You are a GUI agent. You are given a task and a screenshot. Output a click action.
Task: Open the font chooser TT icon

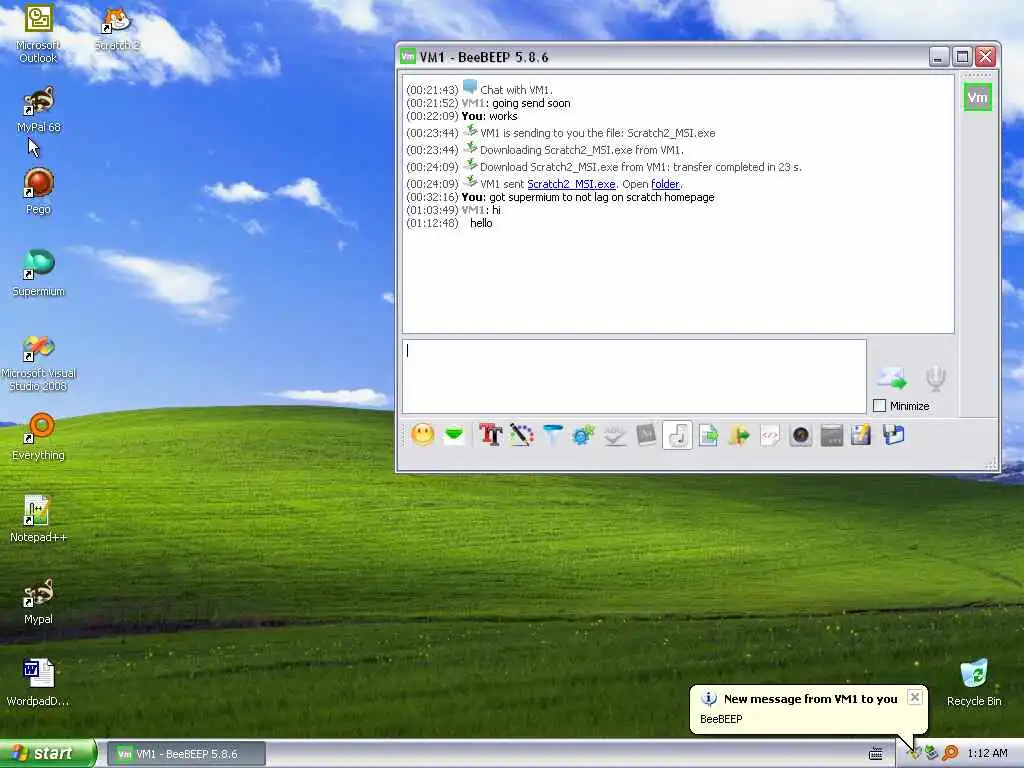[490, 434]
